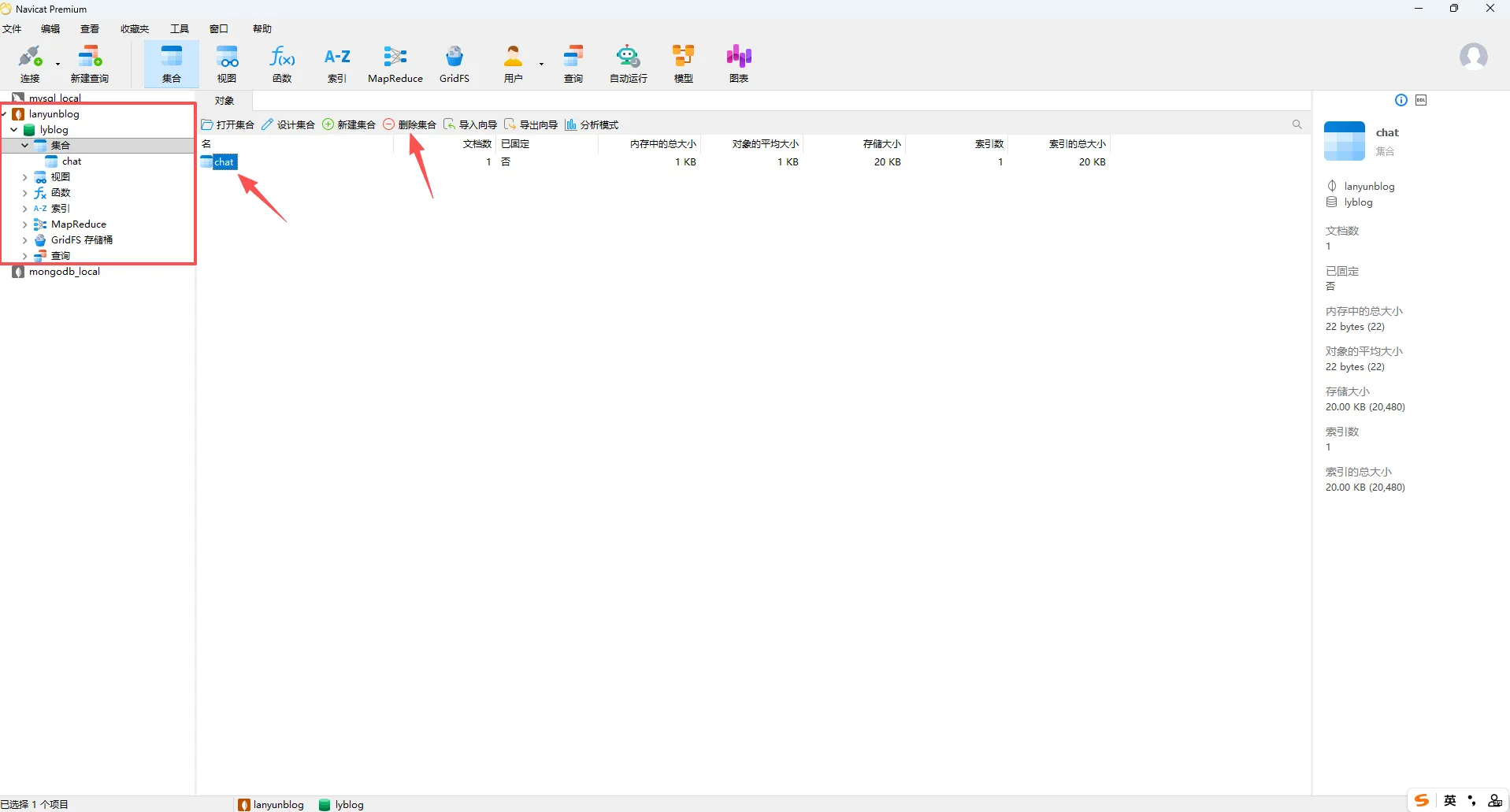This screenshot has height=812, width=1510.
Task: Open the 模型 (Model) toolbar icon
Action: pos(683,64)
